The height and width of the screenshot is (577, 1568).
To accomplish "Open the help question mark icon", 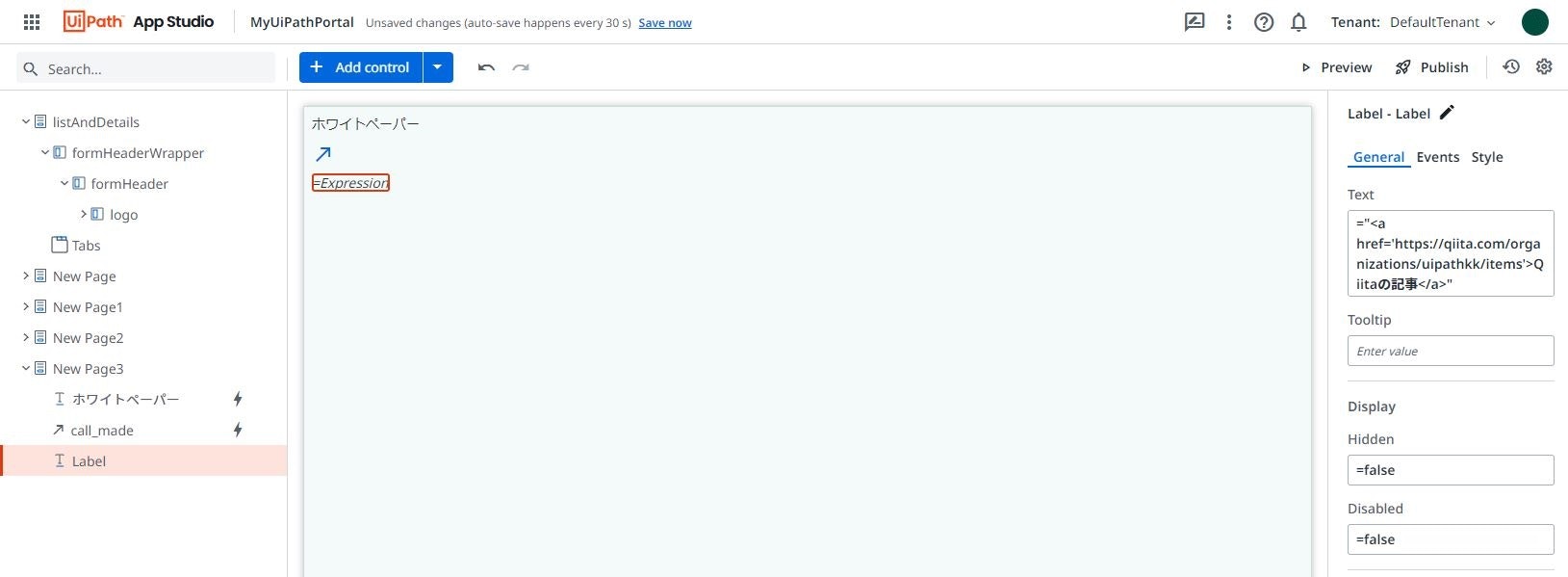I will 1264,22.
